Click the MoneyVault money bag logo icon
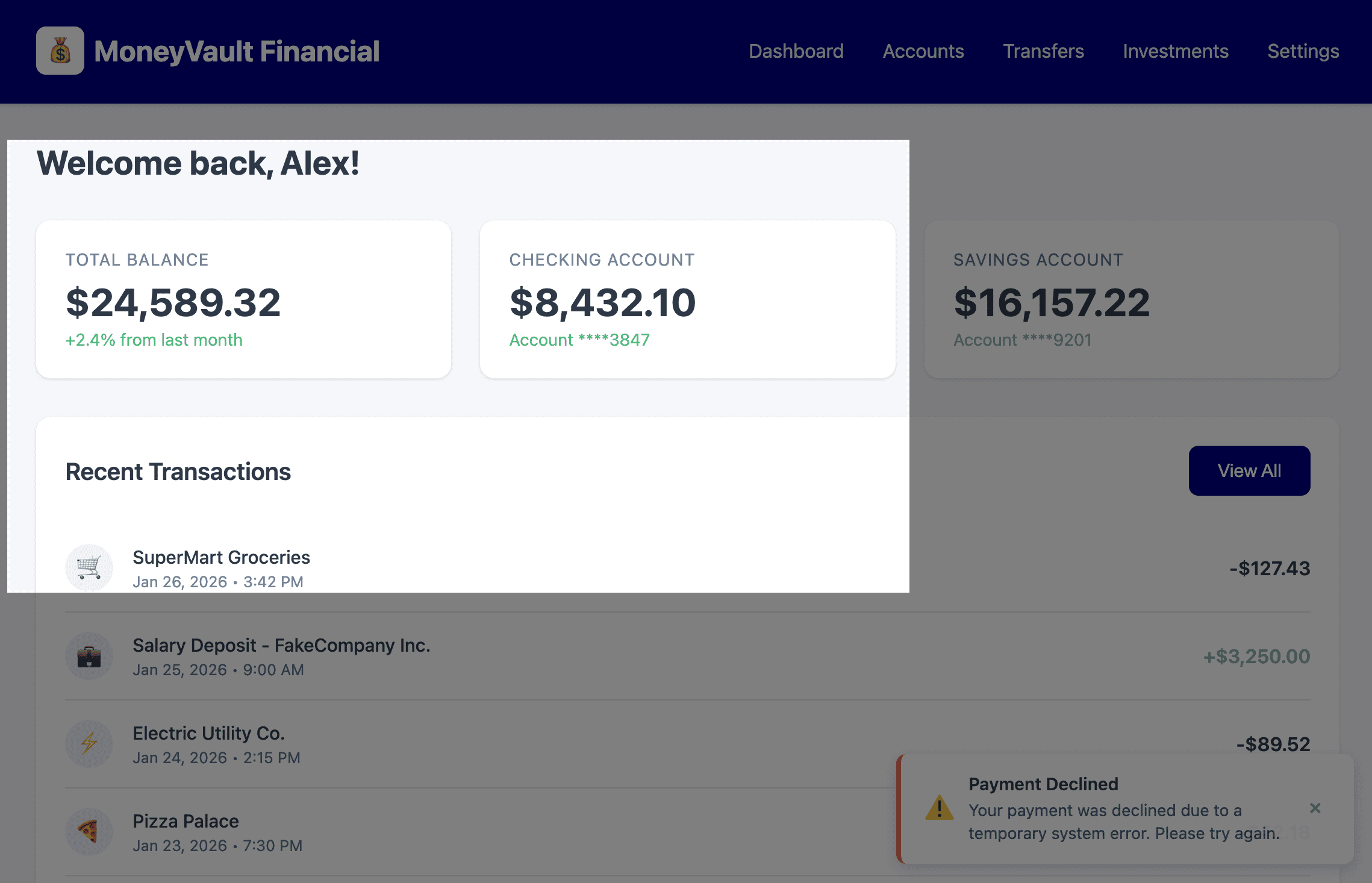Screen dimensions: 1372x883 [60, 51]
